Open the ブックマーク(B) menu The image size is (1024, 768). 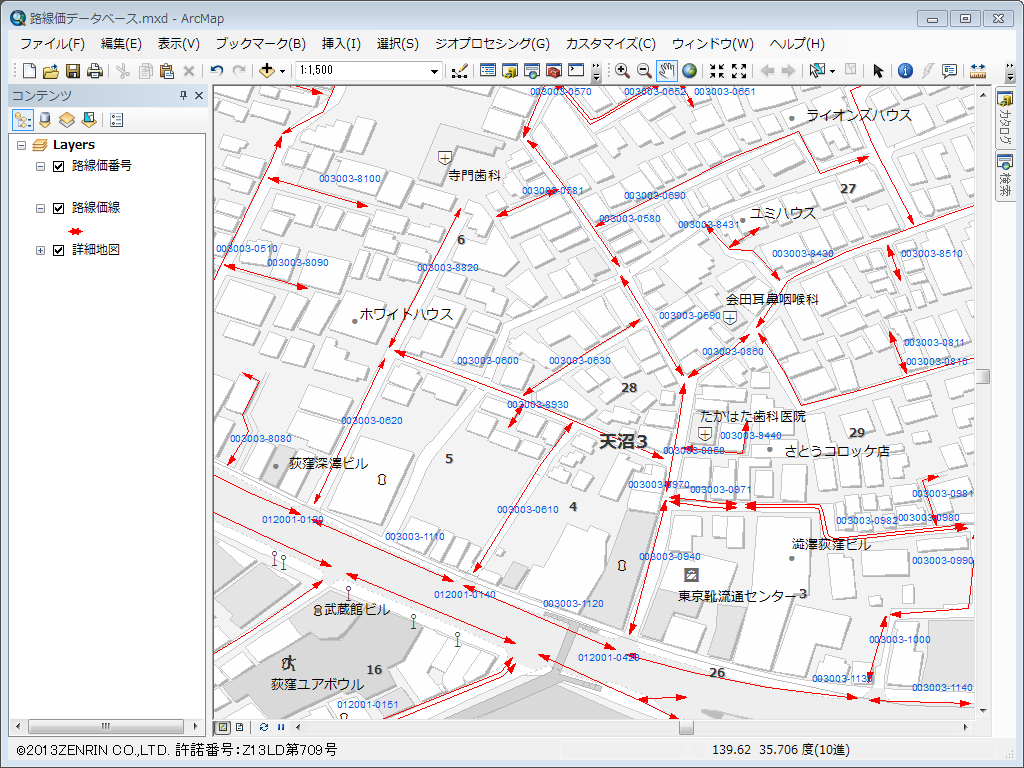[x=261, y=44]
